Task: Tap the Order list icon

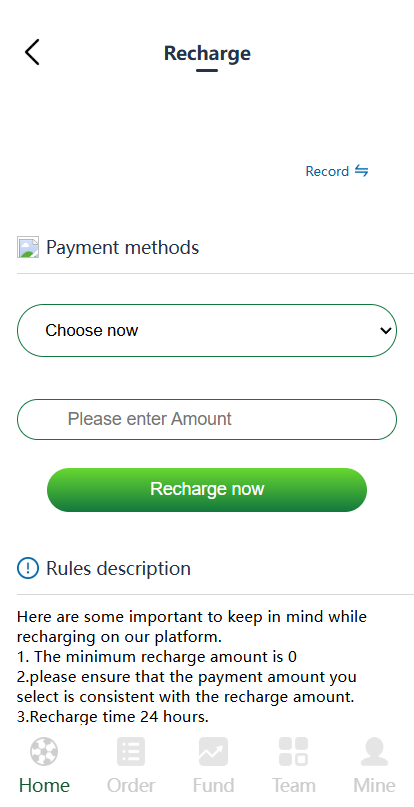Action: pyautogui.click(x=131, y=751)
